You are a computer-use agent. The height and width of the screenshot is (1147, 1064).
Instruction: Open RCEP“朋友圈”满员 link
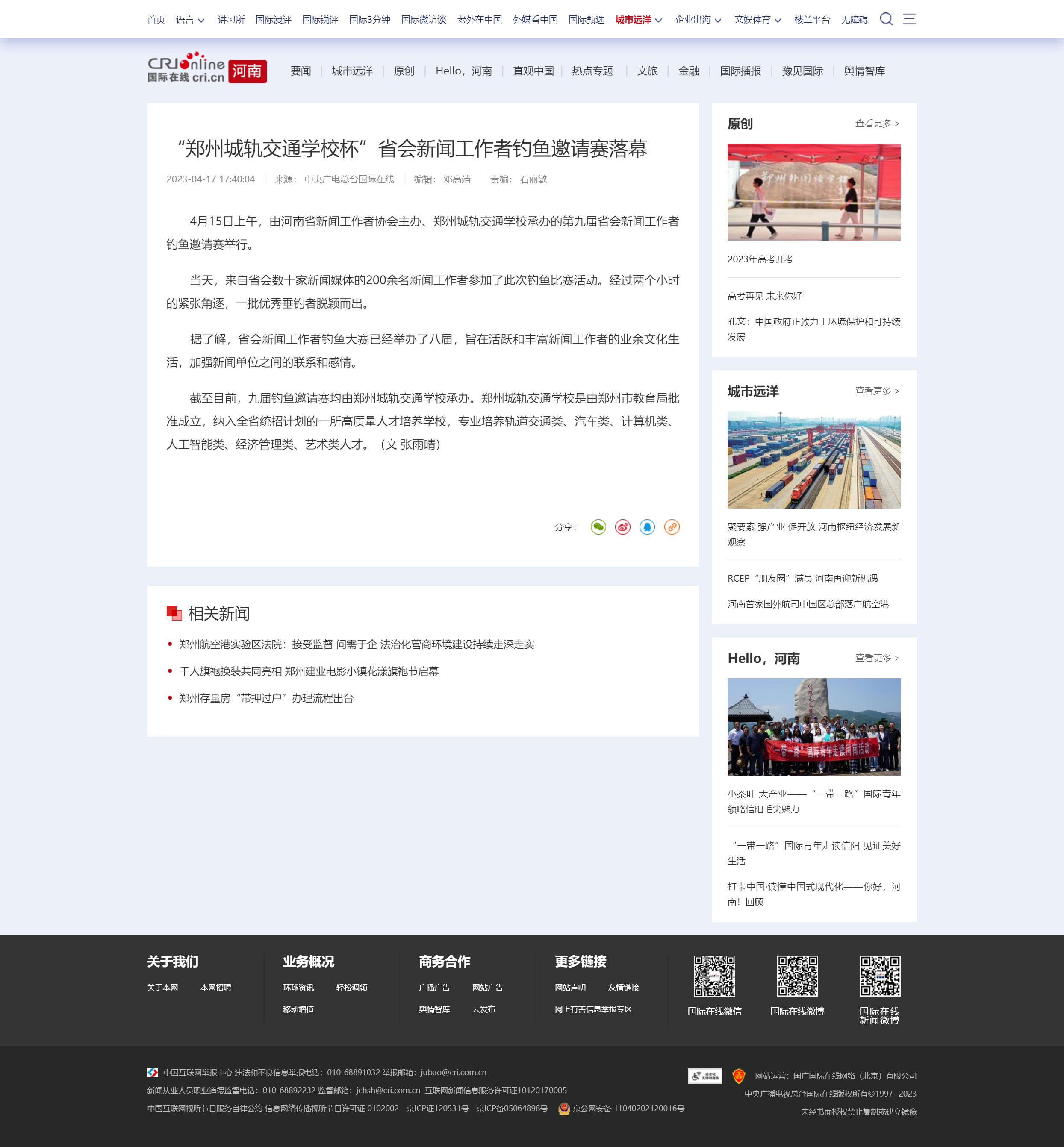pyautogui.click(x=803, y=578)
